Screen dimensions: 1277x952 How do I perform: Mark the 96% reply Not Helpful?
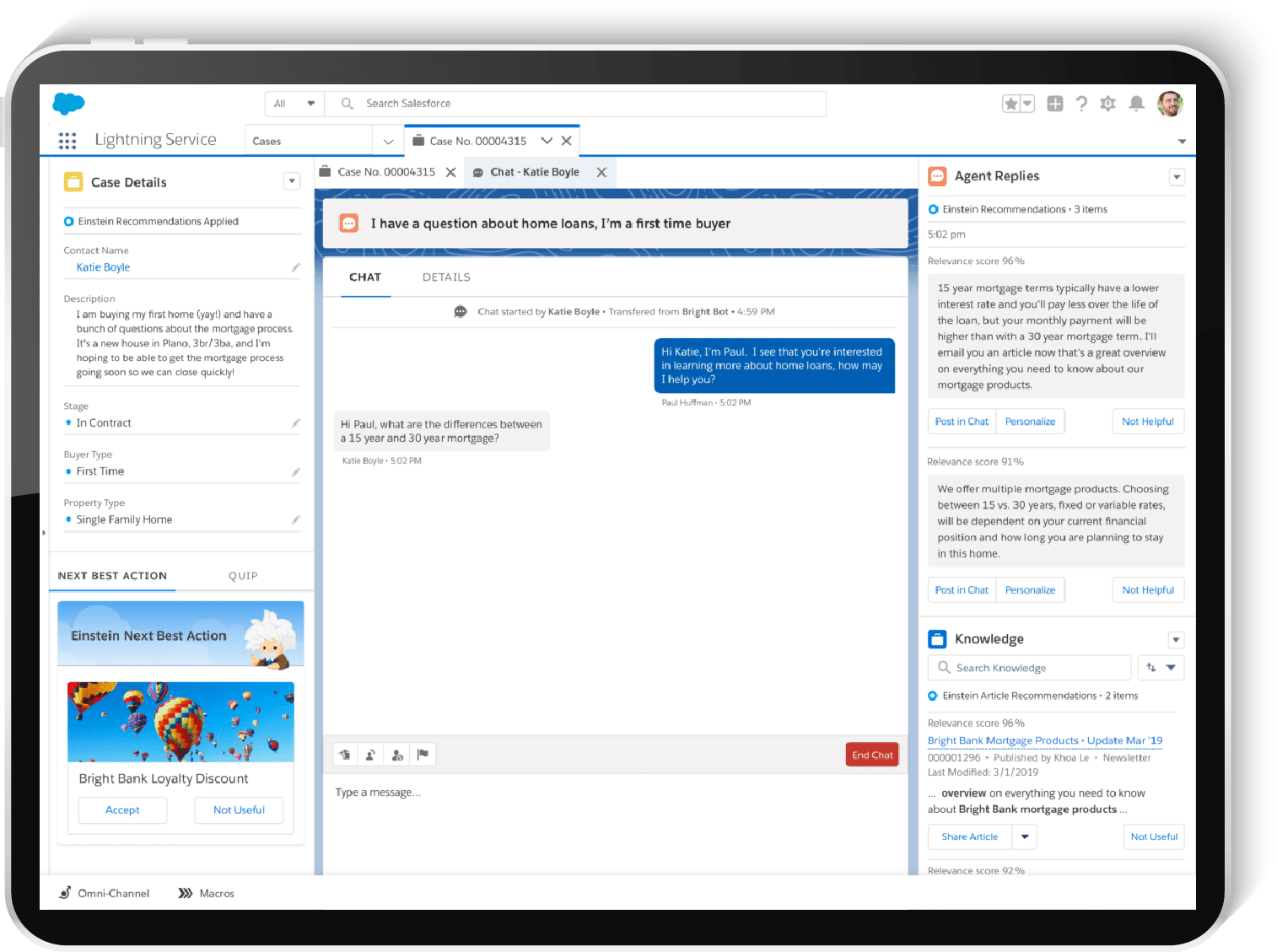pyautogui.click(x=1148, y=422)
